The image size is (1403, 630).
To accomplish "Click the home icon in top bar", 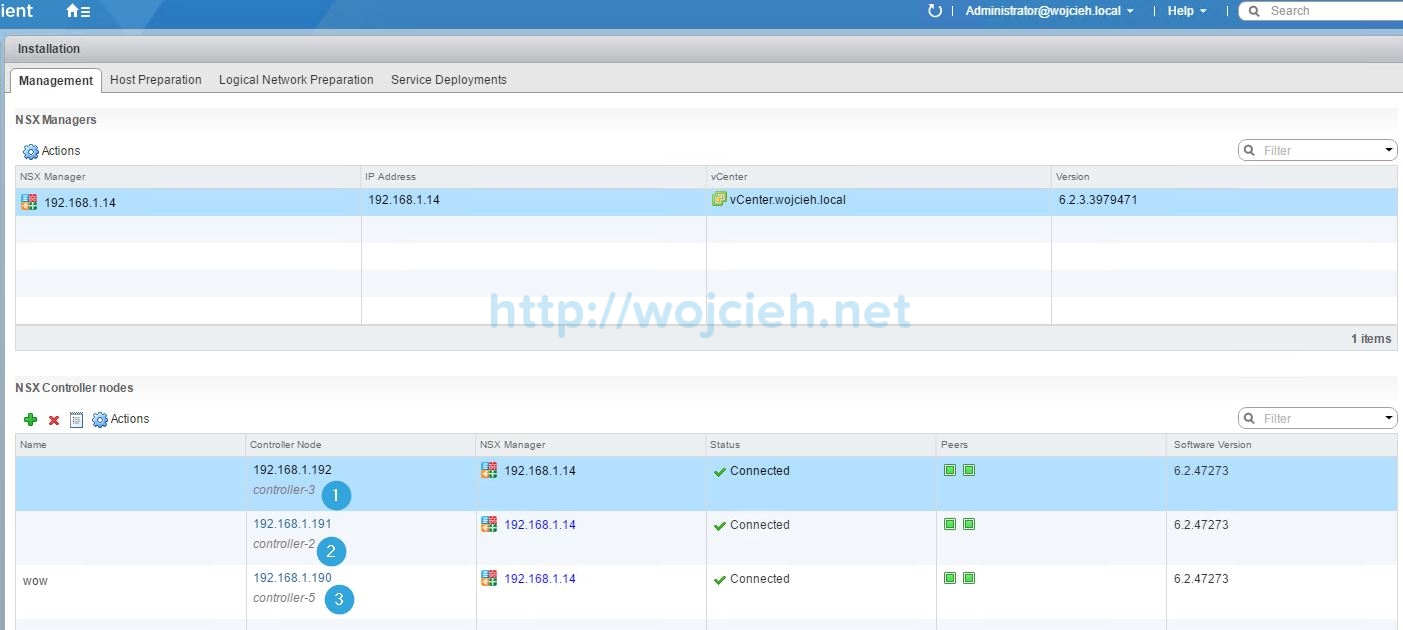I will click(x=78, y=11).
